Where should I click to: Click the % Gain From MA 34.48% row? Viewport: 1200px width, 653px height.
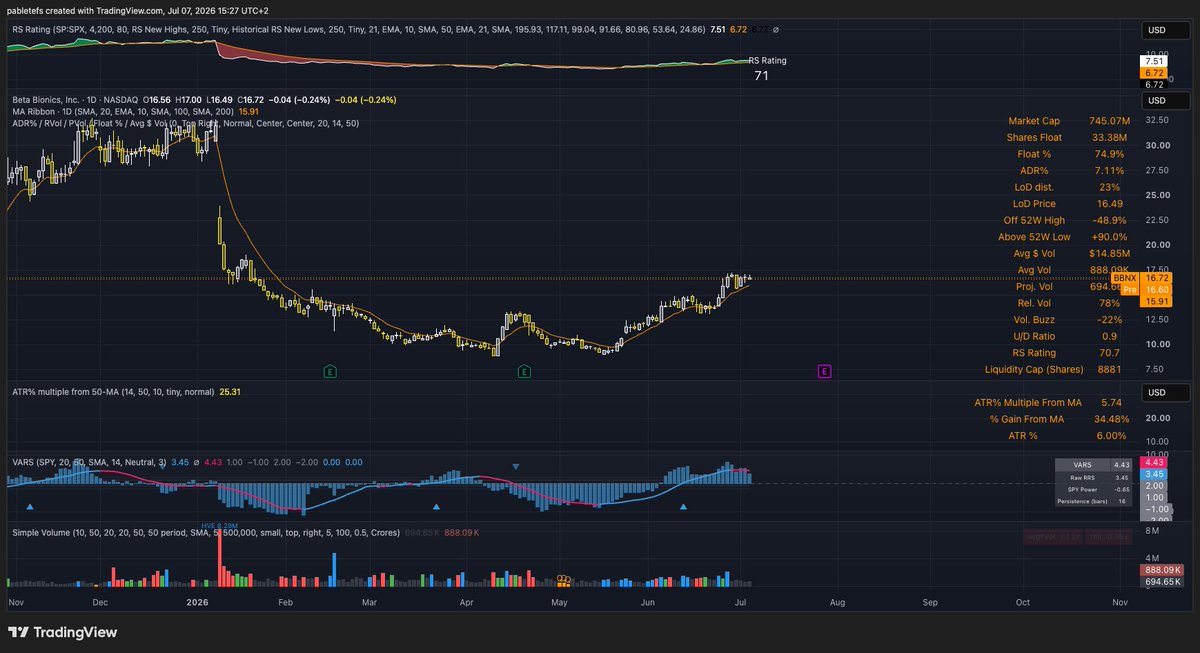tap(1058, 419)
